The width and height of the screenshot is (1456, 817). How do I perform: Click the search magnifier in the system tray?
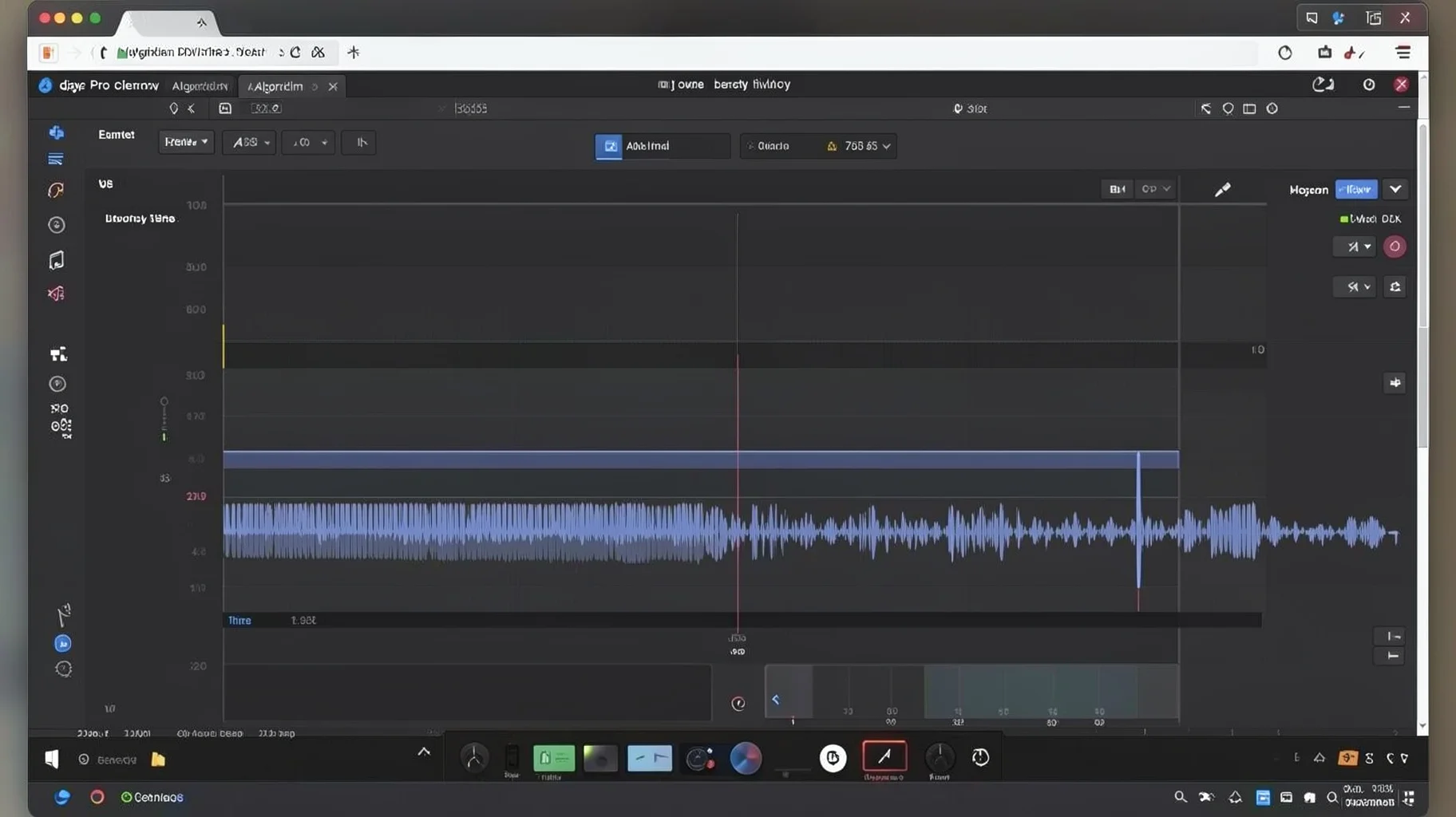pos(1180,797)
